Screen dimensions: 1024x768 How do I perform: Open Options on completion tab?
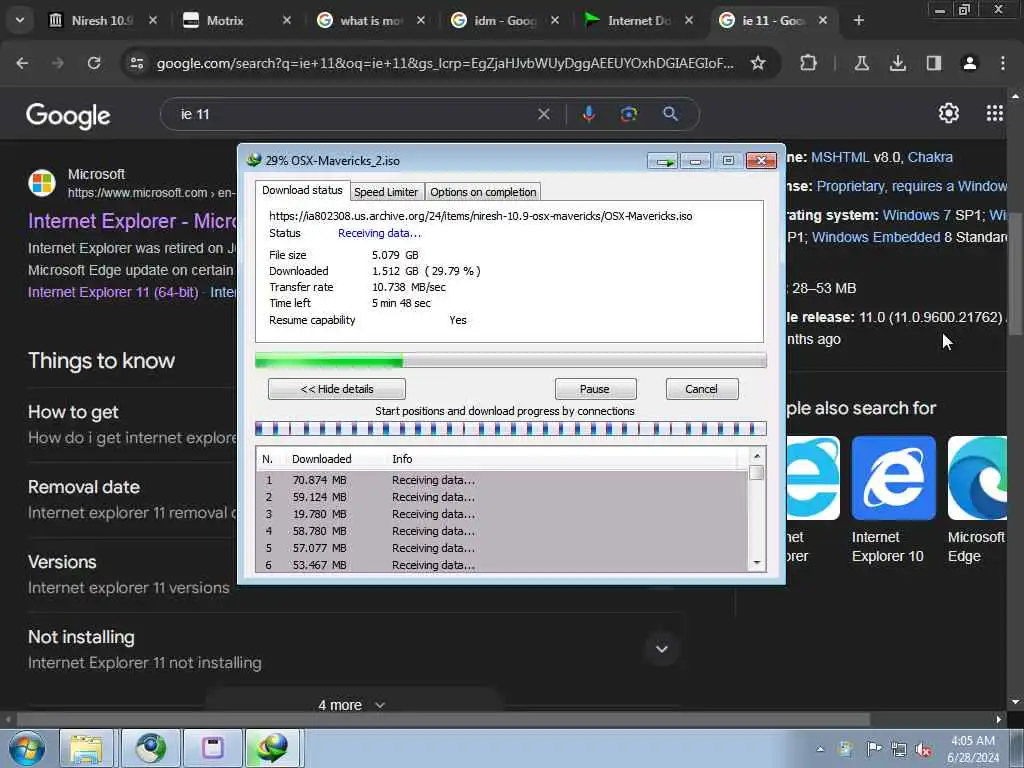(x=483, y=192)
